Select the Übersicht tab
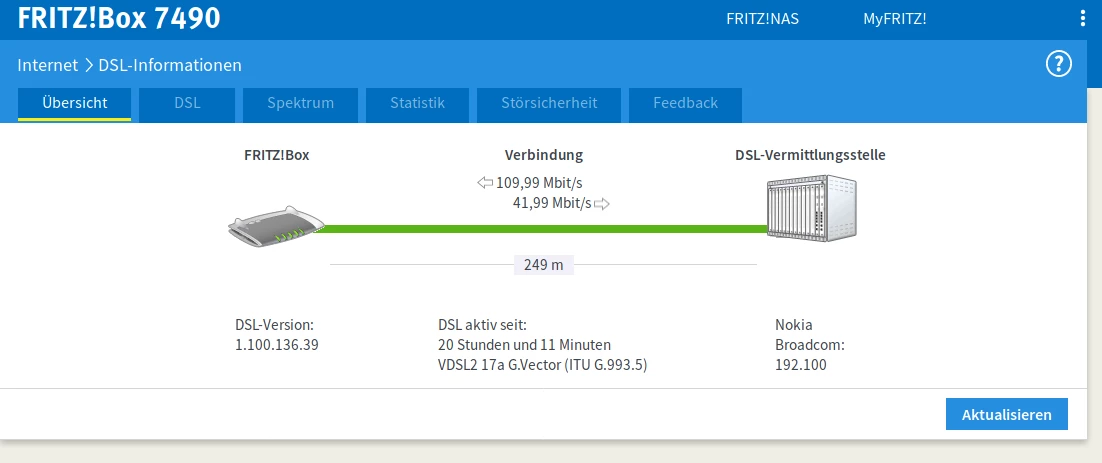 (74, 104)
